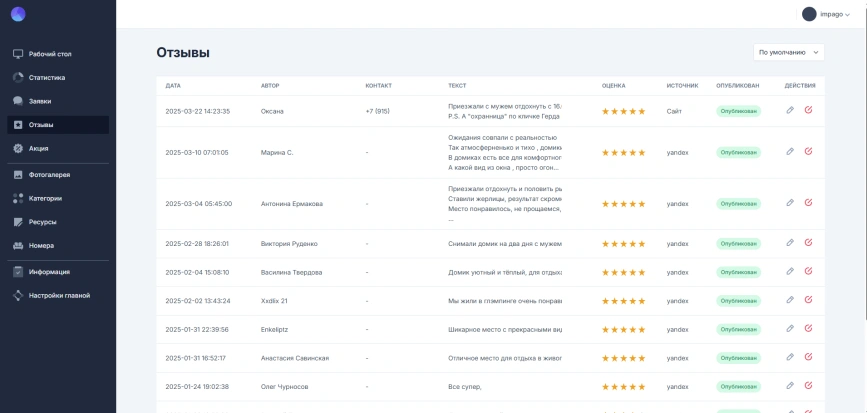Click date 2025-03-22 14:23:35

point(197,111)
